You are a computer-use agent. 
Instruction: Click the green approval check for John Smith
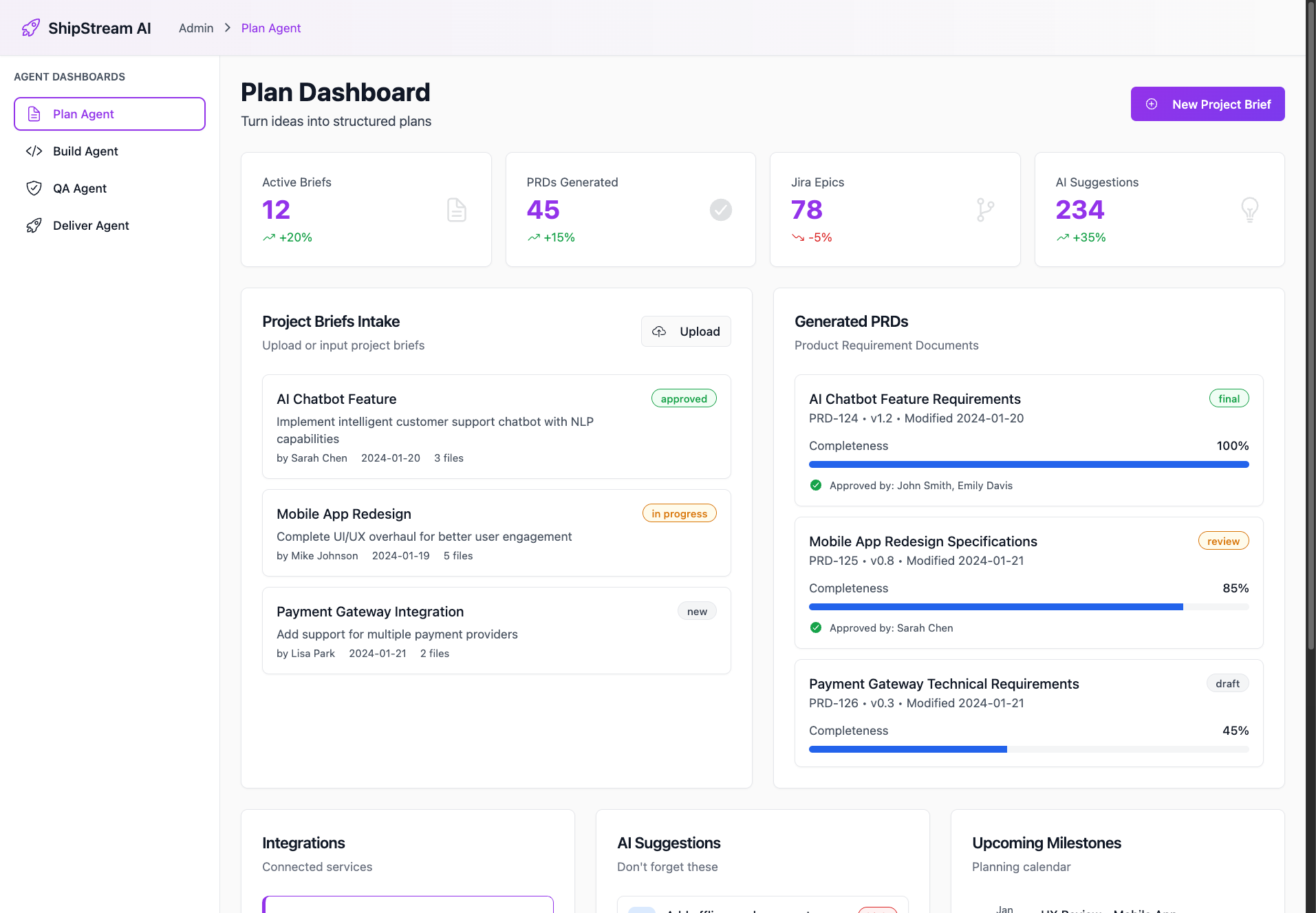click(815, 485)
